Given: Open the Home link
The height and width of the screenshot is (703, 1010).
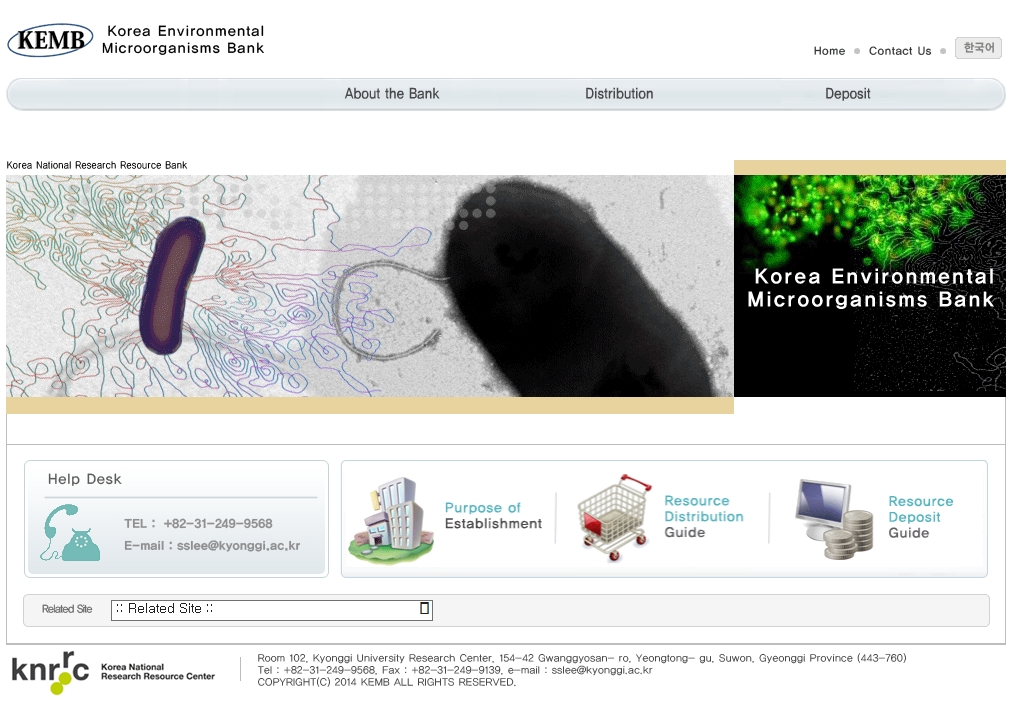Looking at the screenshot, I should pyautogui.click(x=829, y=51).
